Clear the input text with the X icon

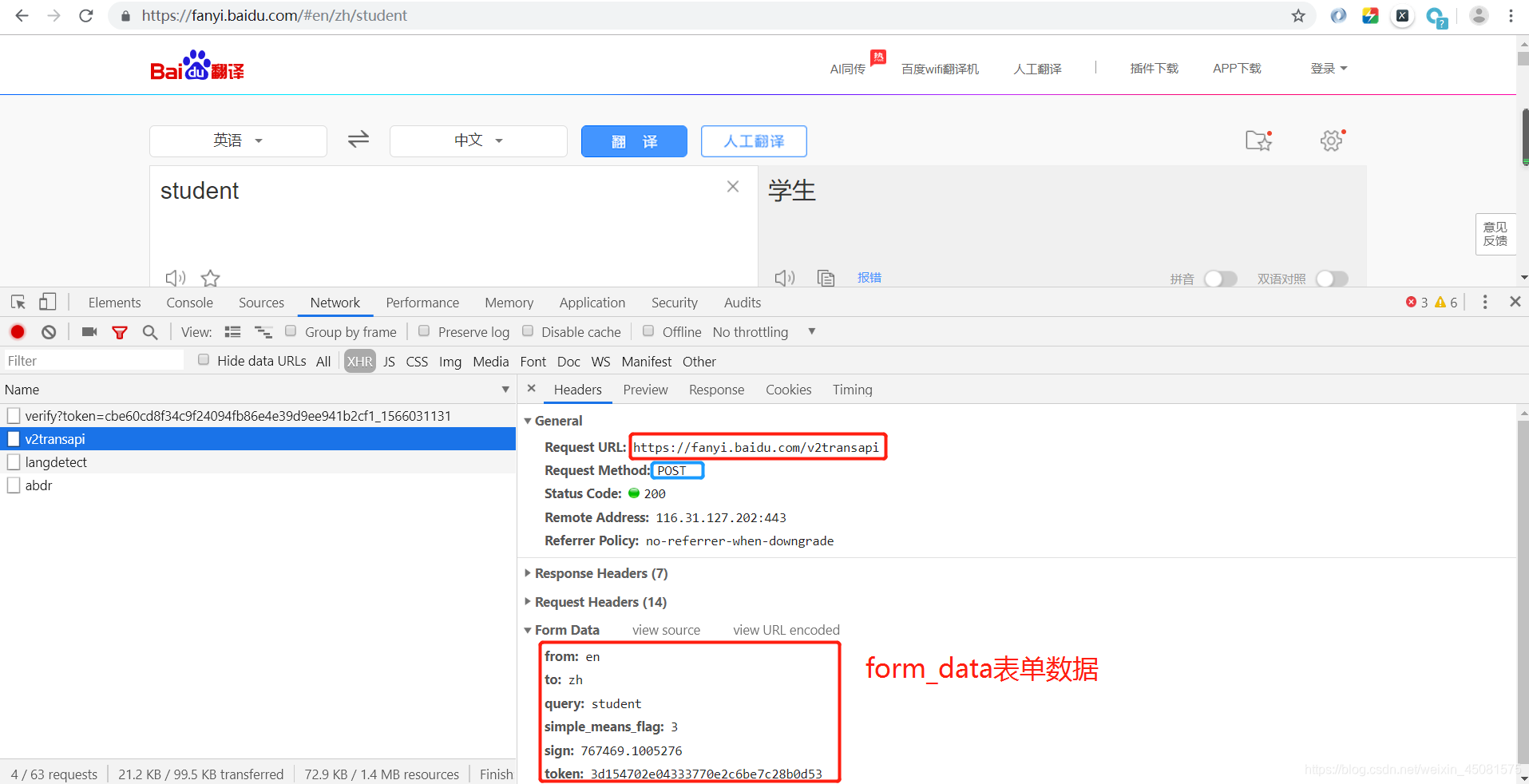pos(733,186)
